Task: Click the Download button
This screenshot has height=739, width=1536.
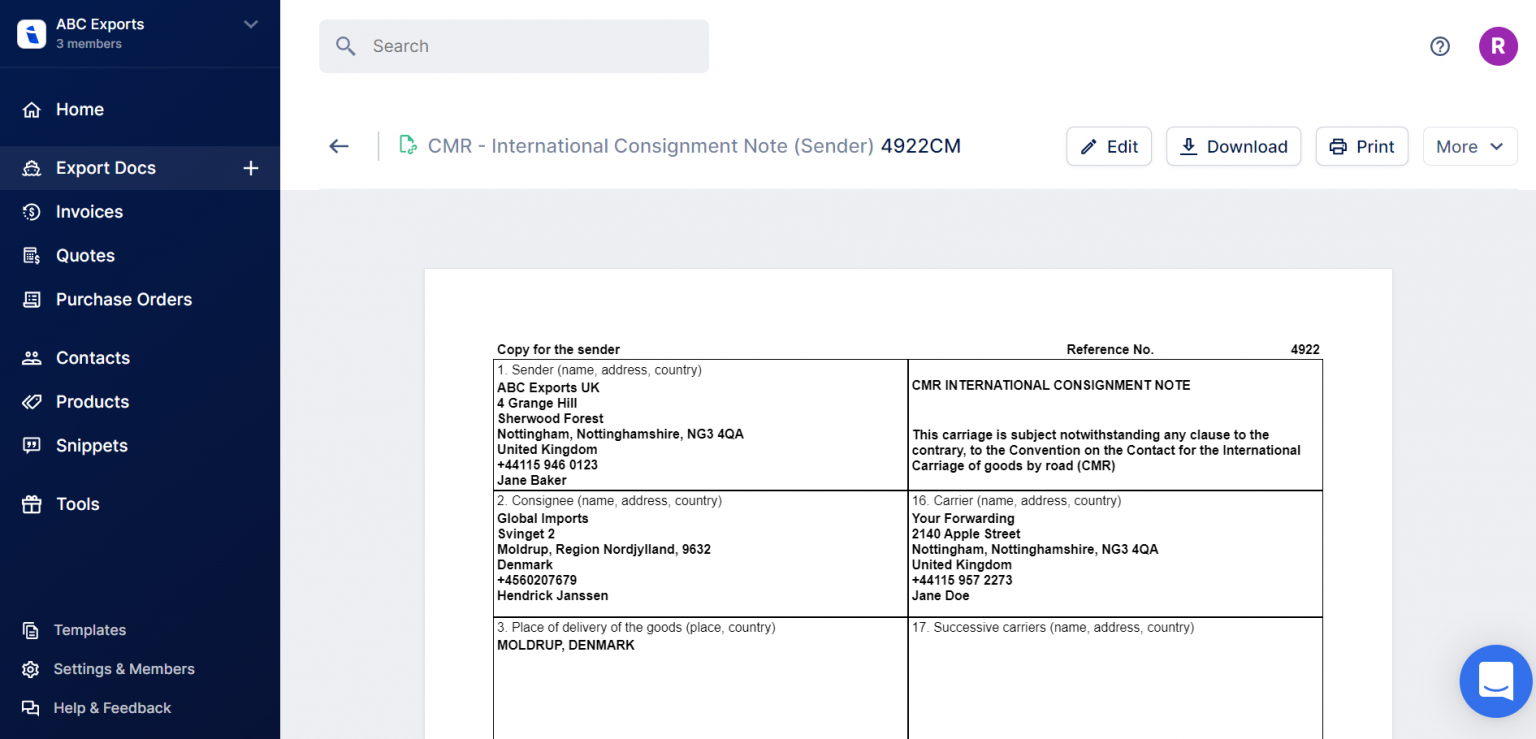Action: point(1233,146)
